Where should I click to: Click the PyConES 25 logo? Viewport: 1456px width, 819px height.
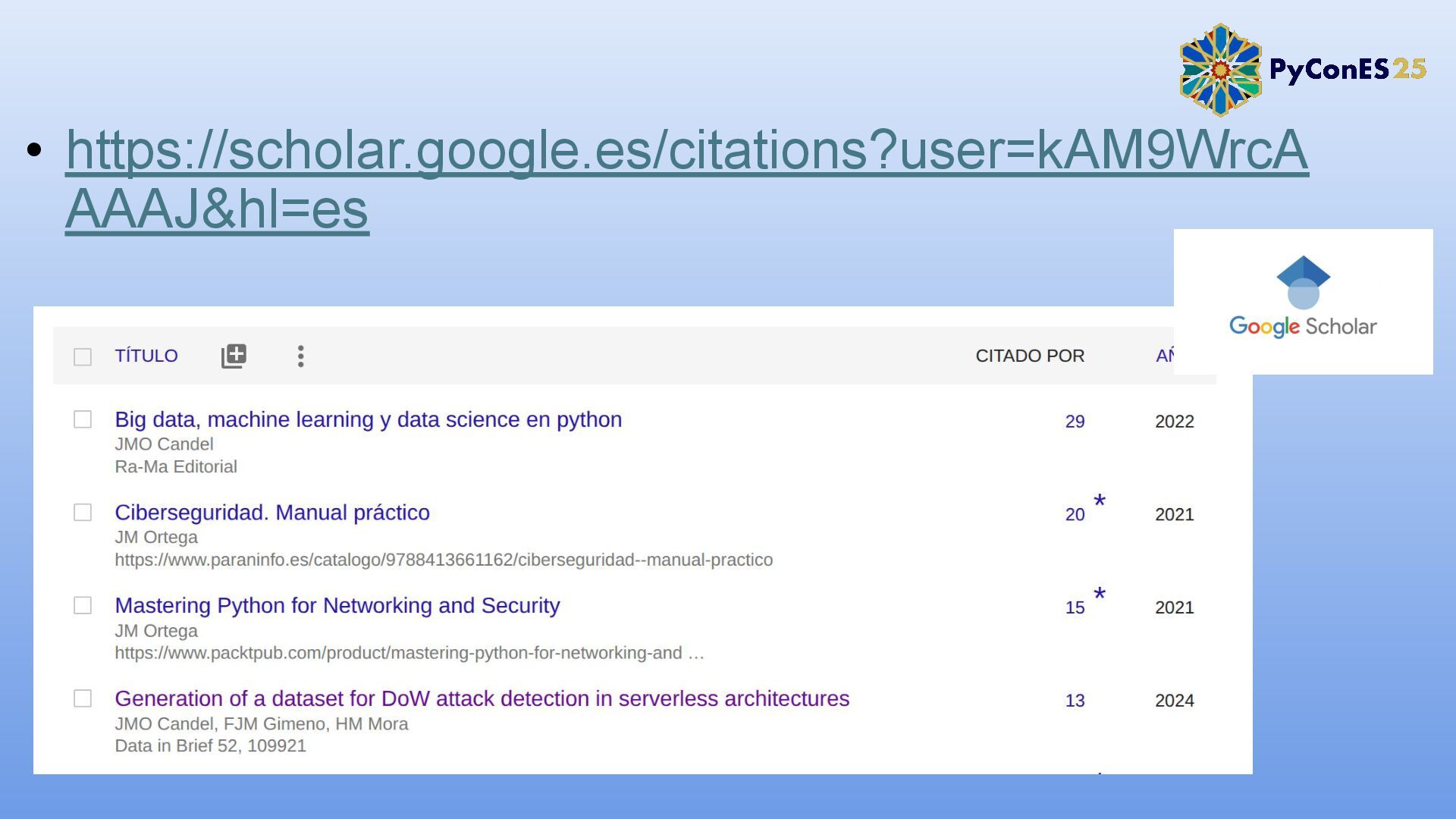[x=1303, y=70]
